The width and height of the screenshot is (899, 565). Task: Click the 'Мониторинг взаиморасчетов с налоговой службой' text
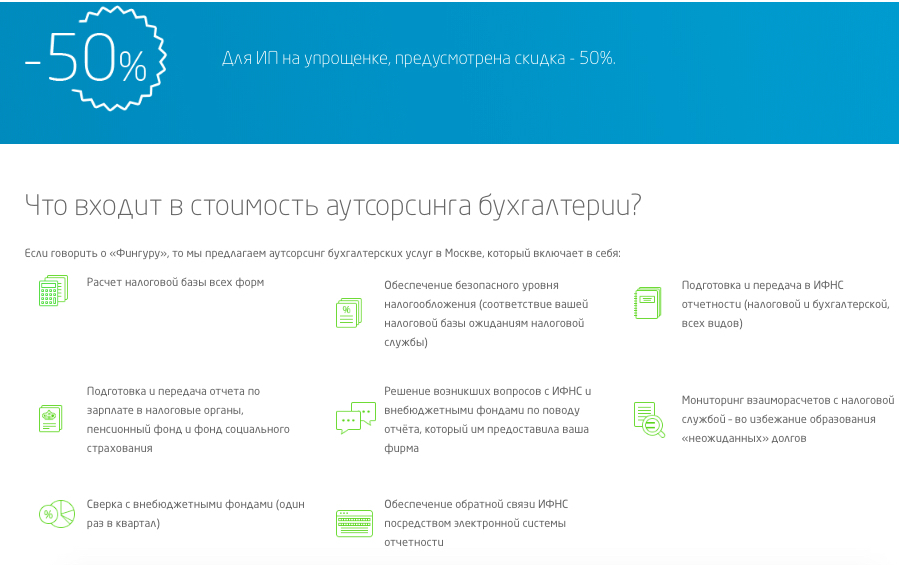pyautogui.click(x=787, y=418)
